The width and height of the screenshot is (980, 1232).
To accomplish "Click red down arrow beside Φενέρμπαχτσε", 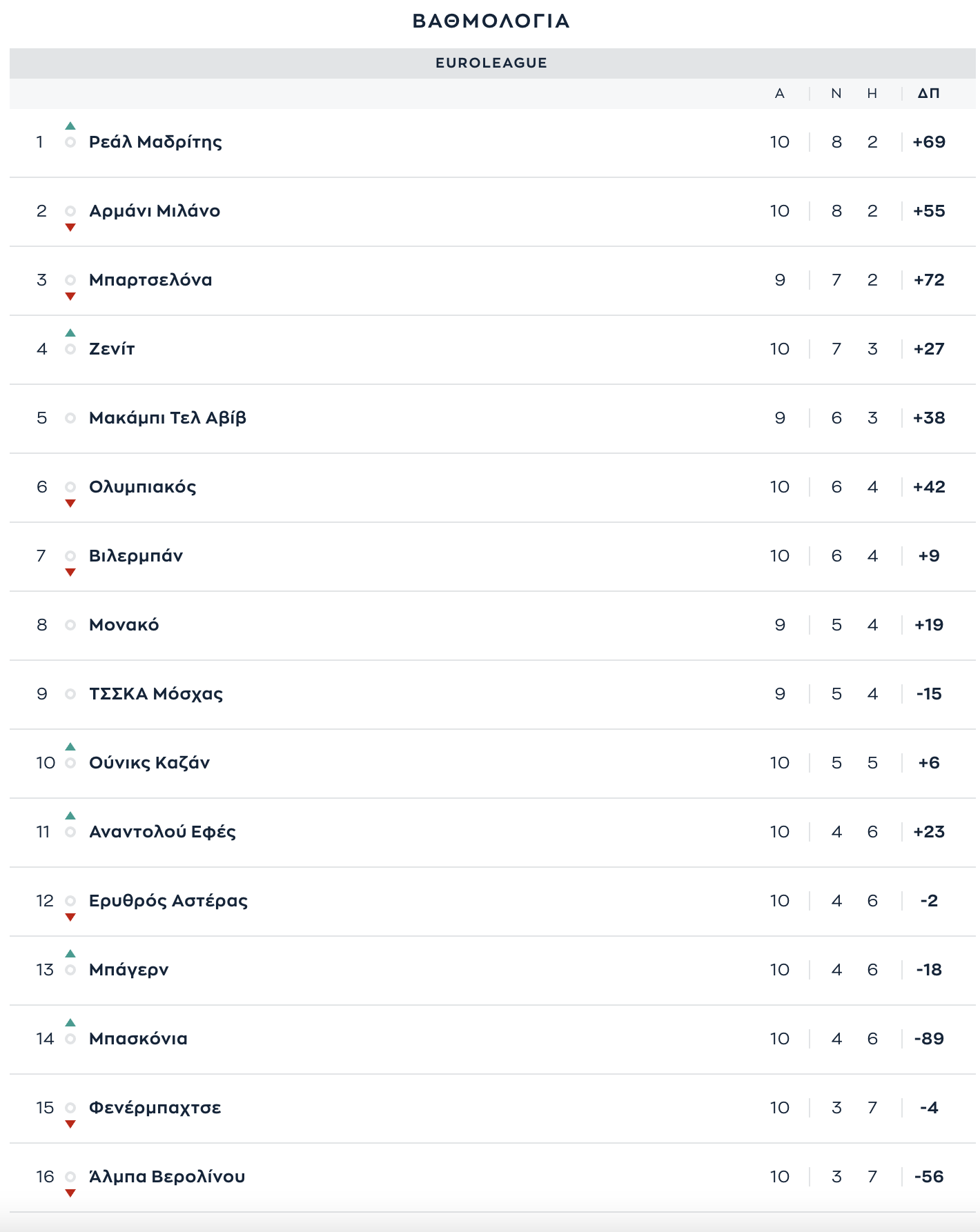I will (x=70, y=1124).
